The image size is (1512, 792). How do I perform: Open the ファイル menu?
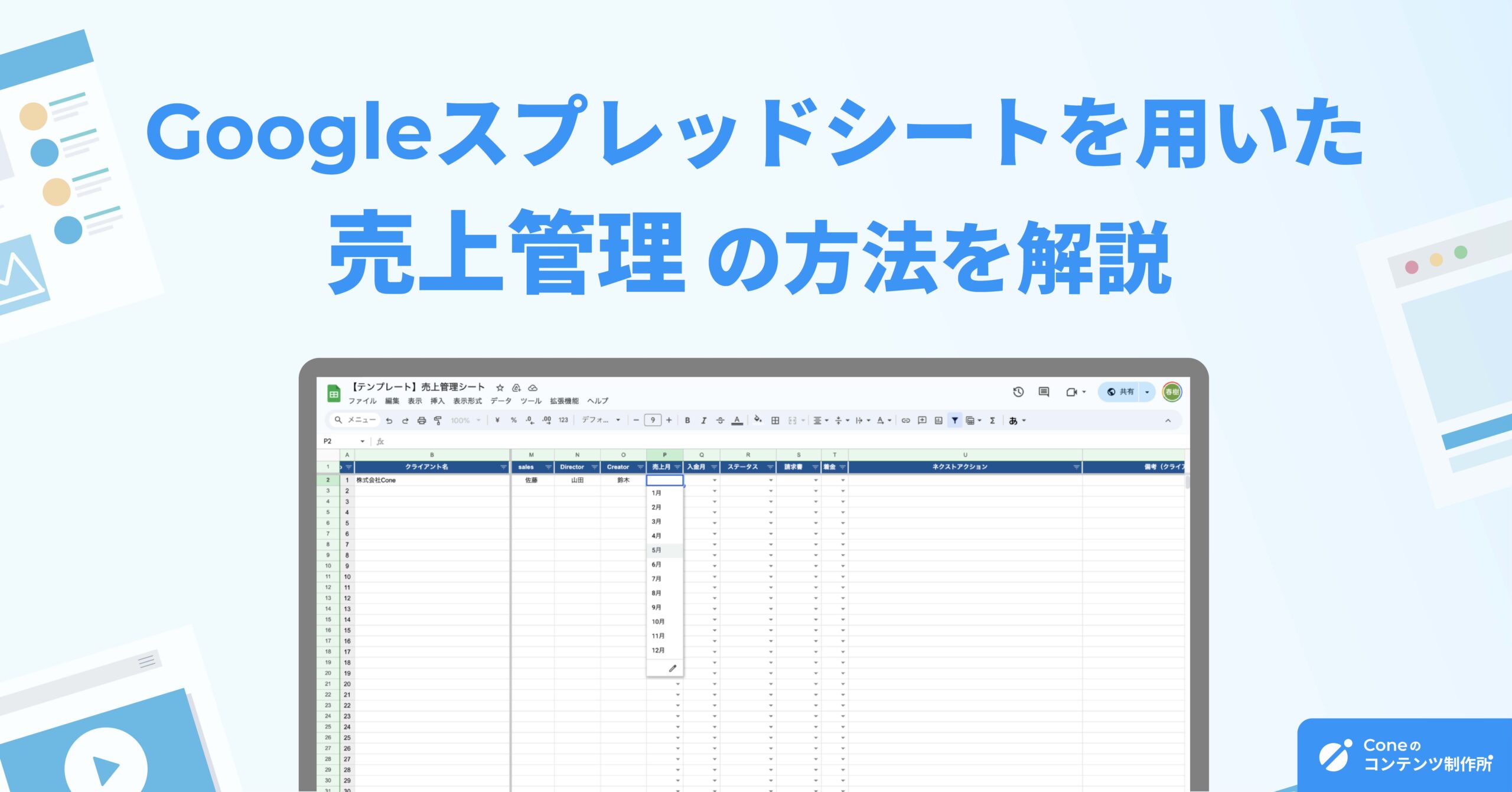click(x=362, y=401)
